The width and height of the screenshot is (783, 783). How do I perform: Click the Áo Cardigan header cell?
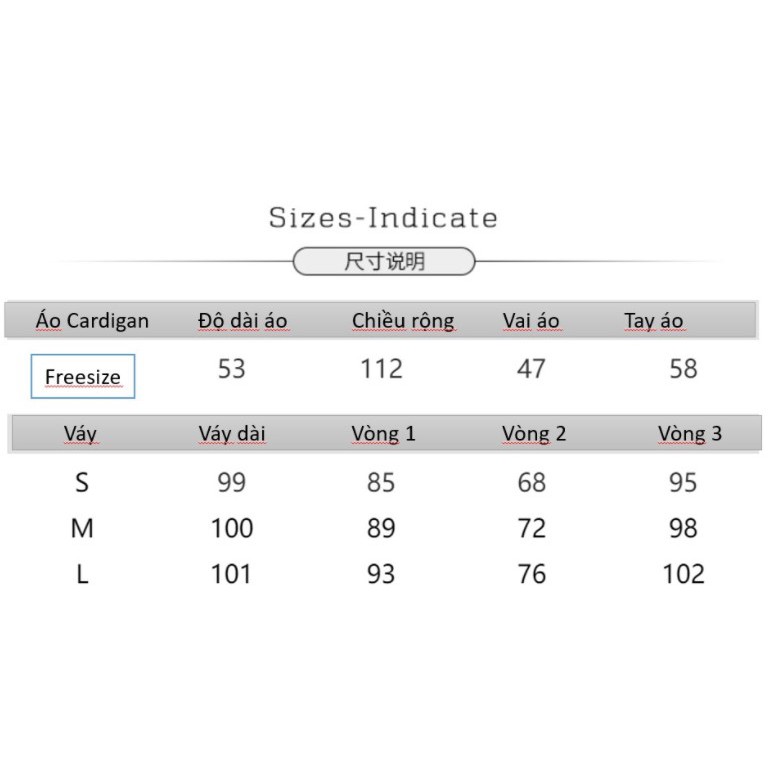click(92, 321)
